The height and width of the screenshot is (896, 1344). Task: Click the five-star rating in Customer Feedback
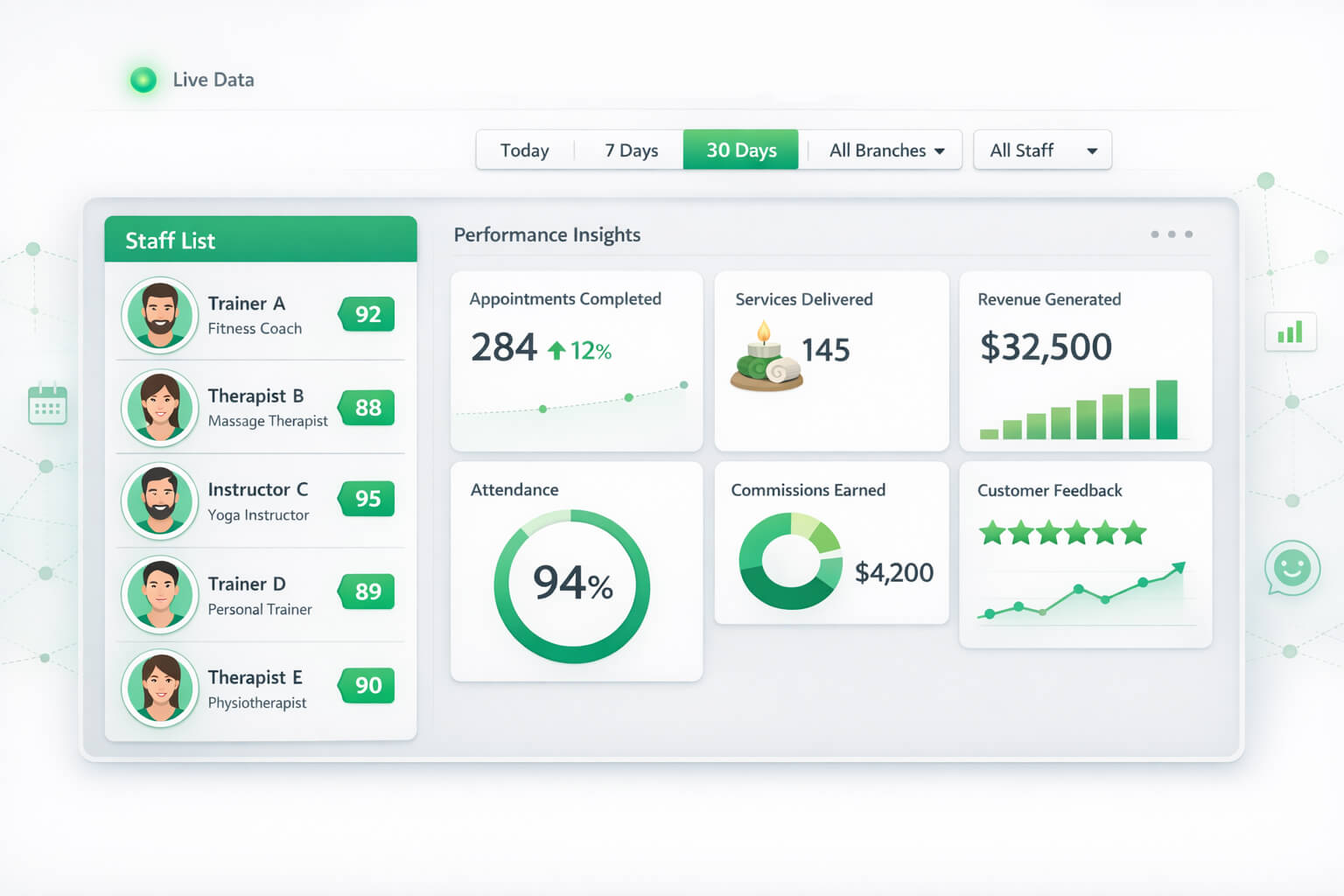coord(1061,532)
